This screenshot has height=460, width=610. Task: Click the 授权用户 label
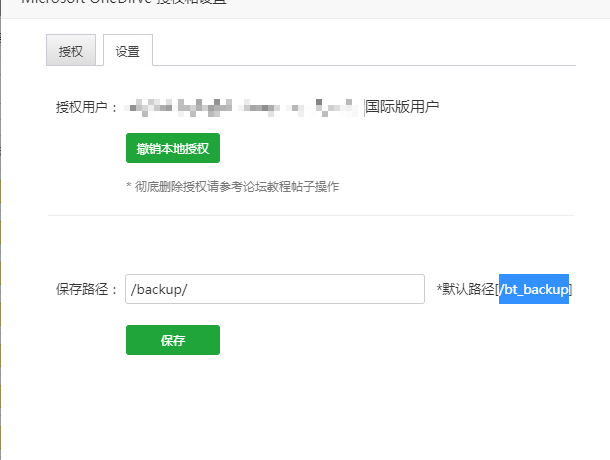pyautogui.click(x=86, y=107)
